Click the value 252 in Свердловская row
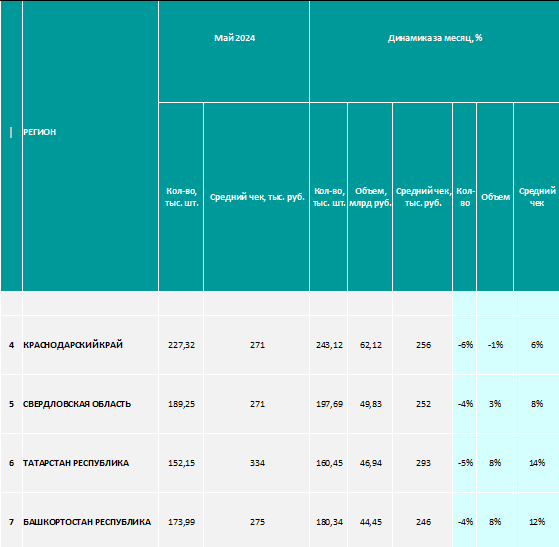This screenshot has width=559, height=547. point(422,404)
